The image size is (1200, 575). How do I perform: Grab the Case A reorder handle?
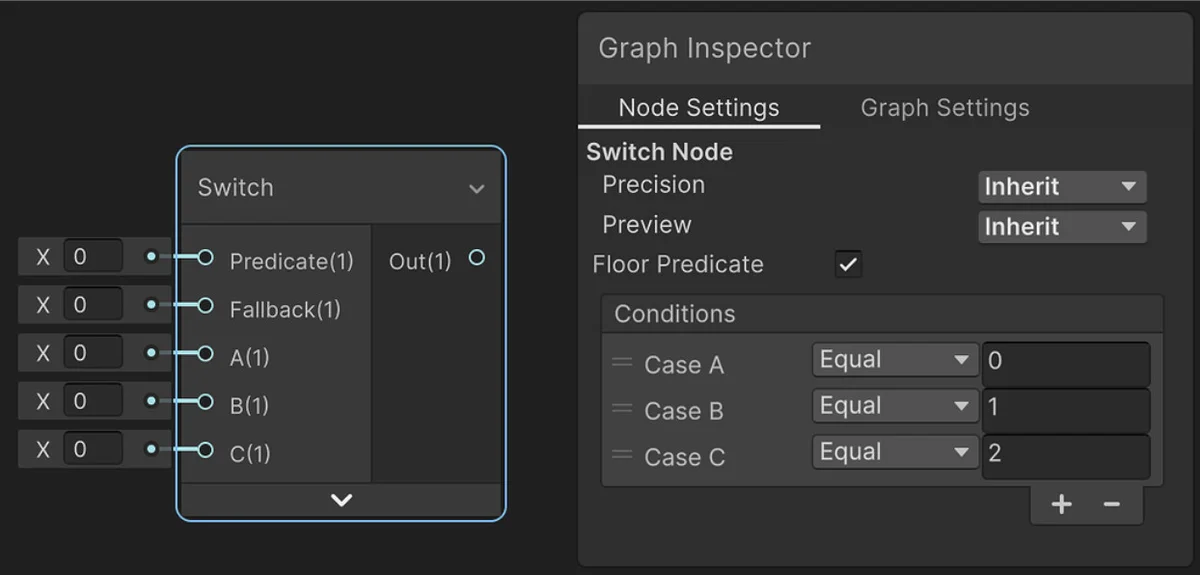[x=622, y=363]
